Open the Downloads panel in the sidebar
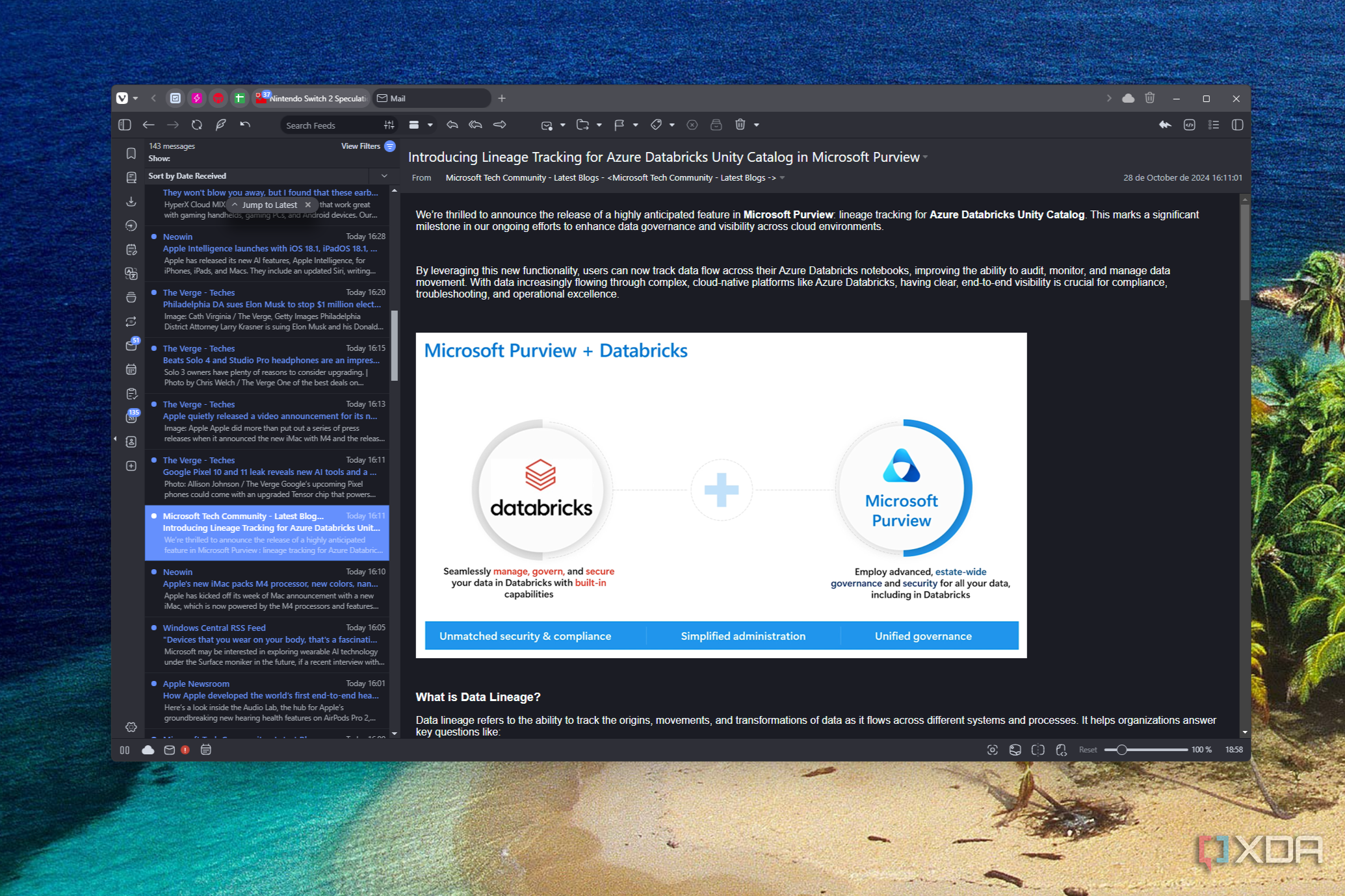This screenshot has width=1345, height=896. point(131,201)
